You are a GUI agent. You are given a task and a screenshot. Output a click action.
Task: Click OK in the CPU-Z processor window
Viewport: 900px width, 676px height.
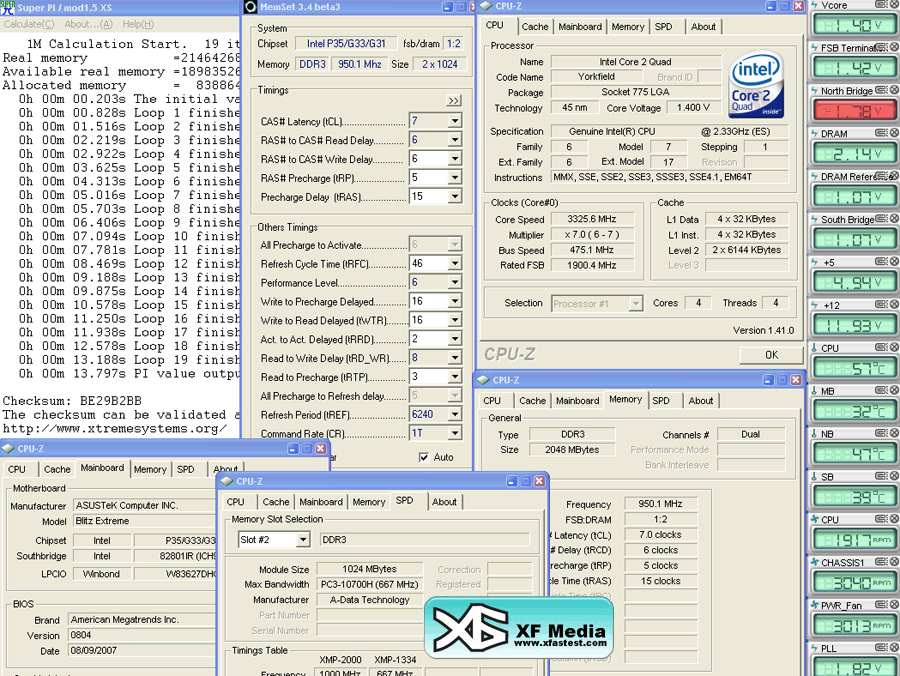771,355
